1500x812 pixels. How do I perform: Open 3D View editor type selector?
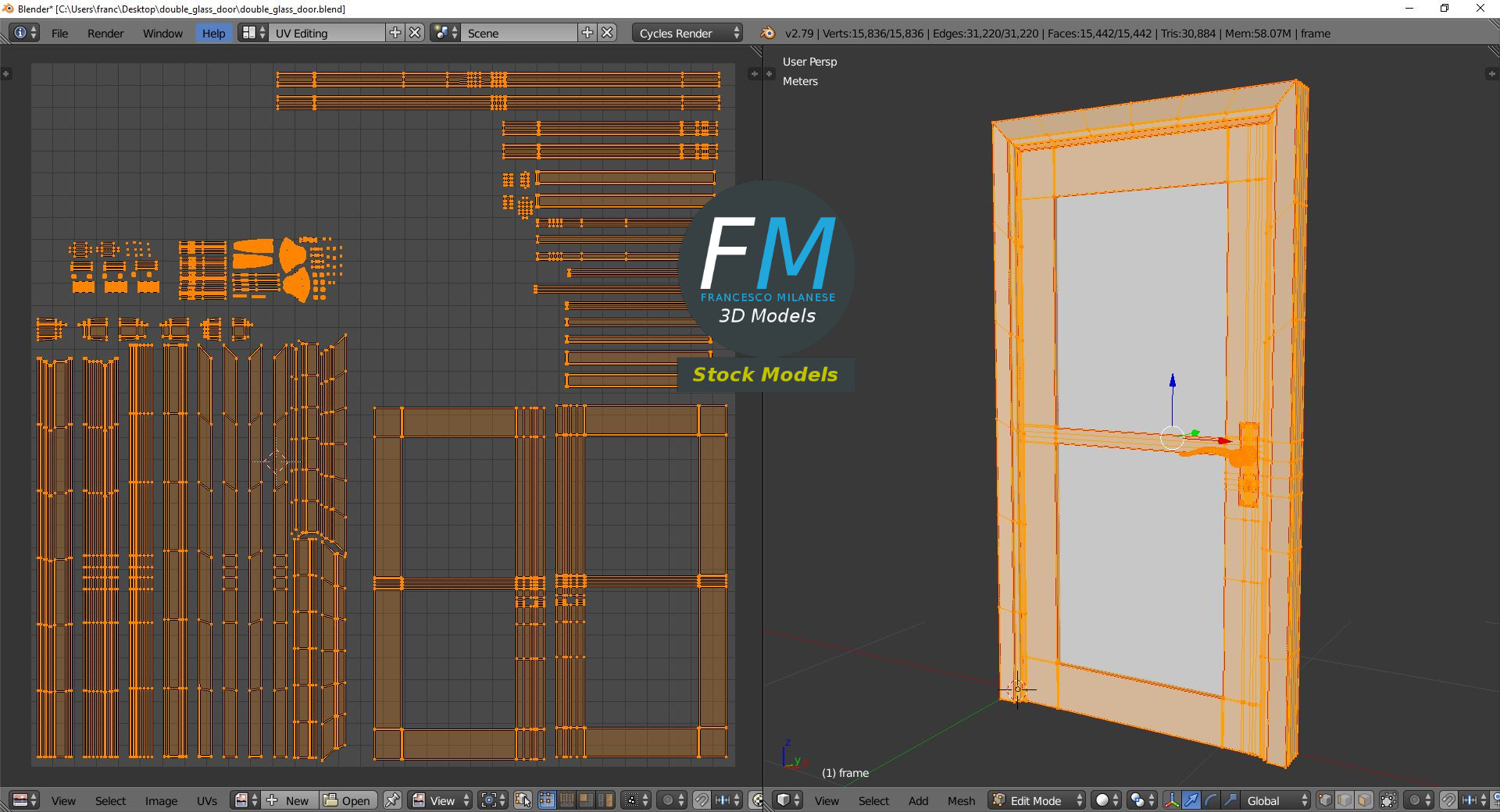click(787, 800)
